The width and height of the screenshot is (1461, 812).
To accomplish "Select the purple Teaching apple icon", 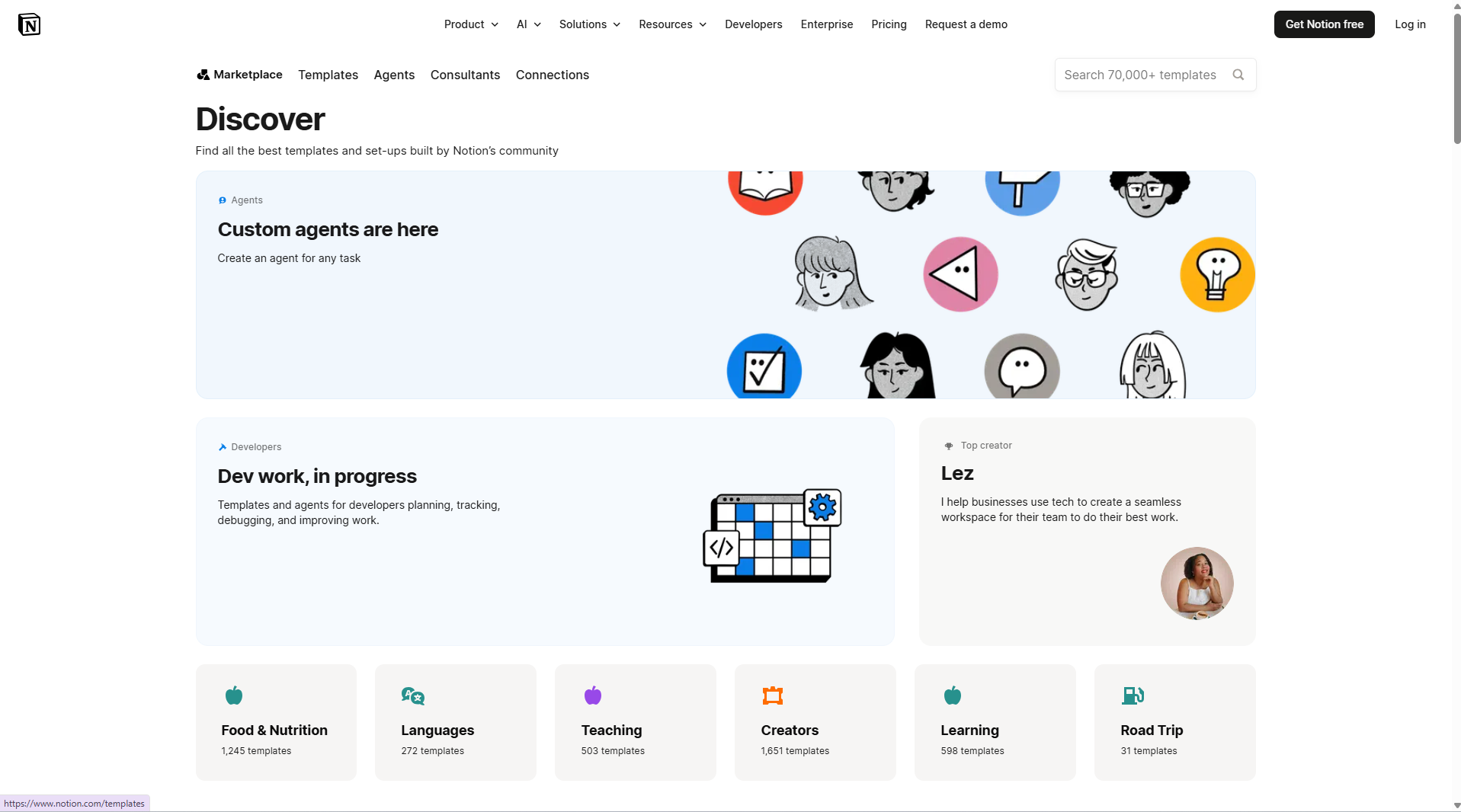I will click(x=593, y=695).
